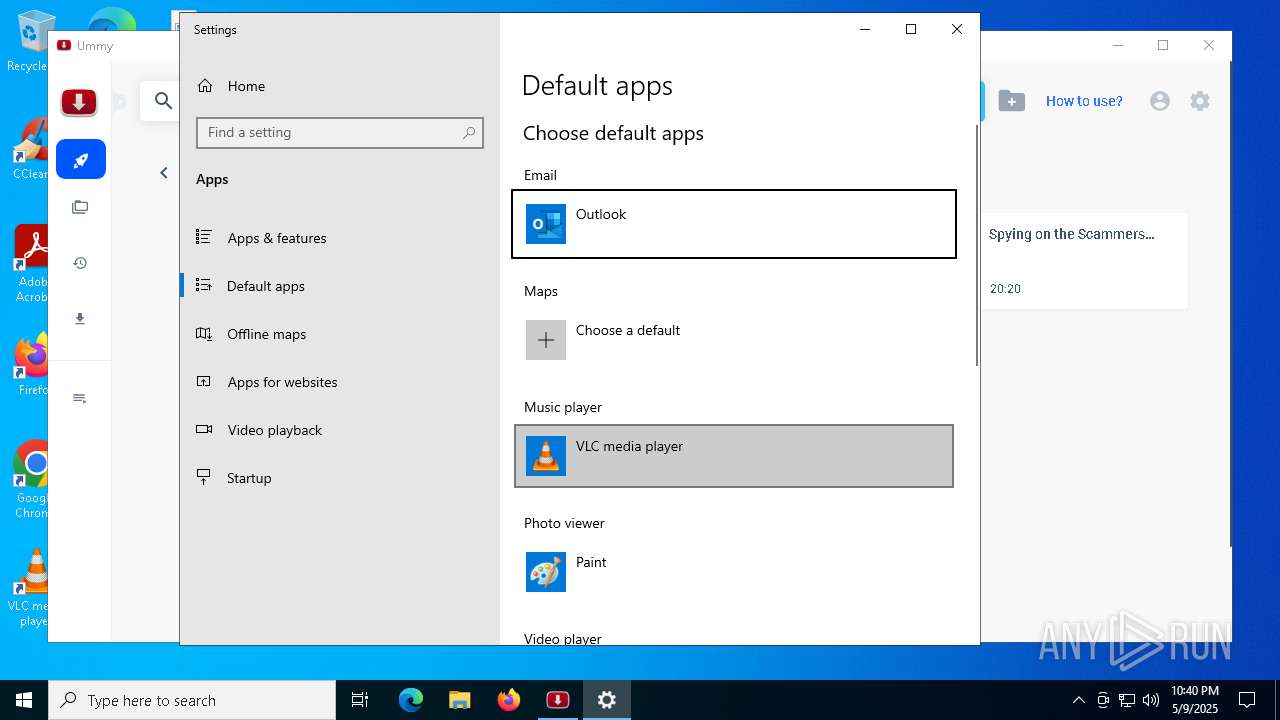Open Firefox from taskbar
Image resolution: width=1280 pixels, height=720 pixels.
(509, 700)
